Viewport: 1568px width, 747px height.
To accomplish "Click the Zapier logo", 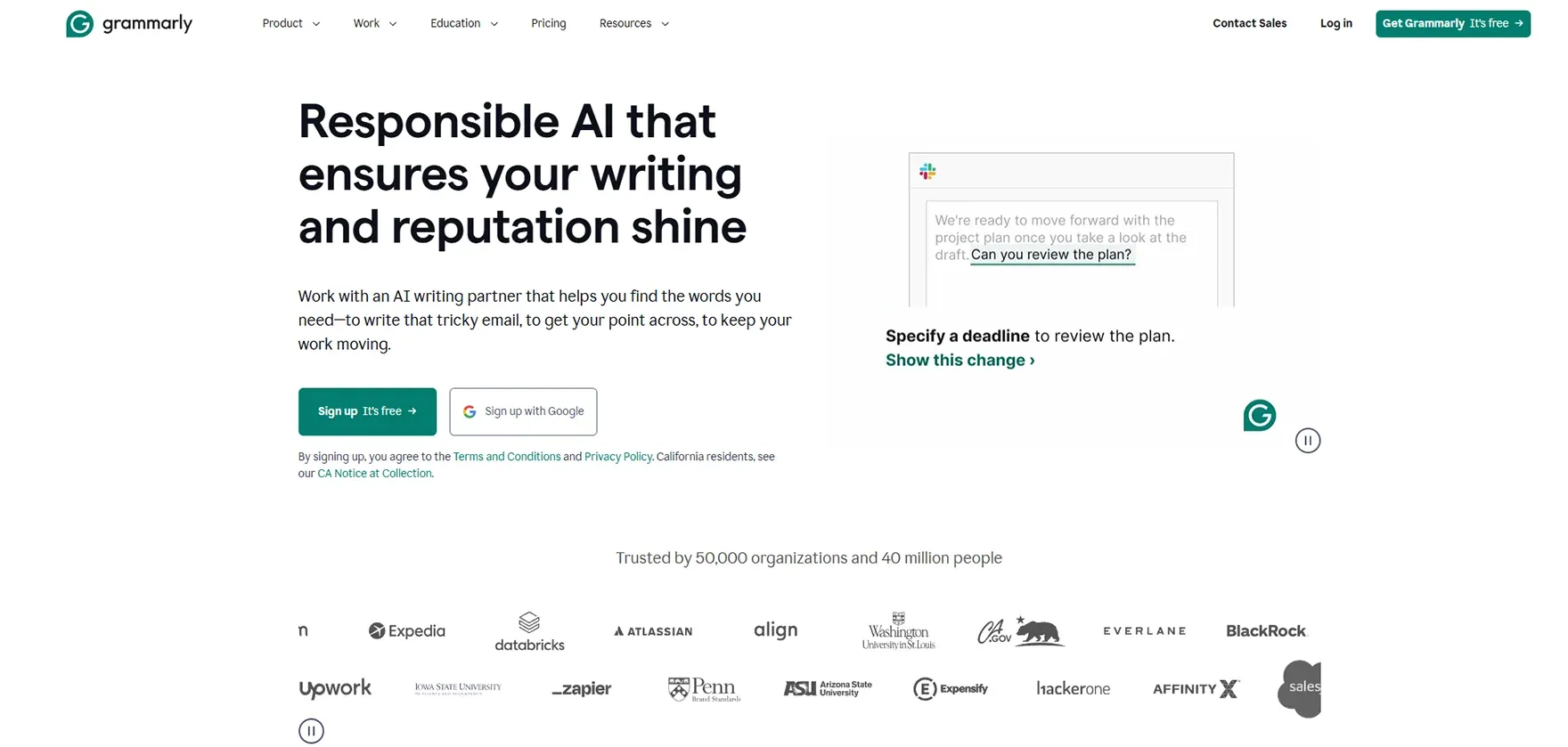I will 581,688.
